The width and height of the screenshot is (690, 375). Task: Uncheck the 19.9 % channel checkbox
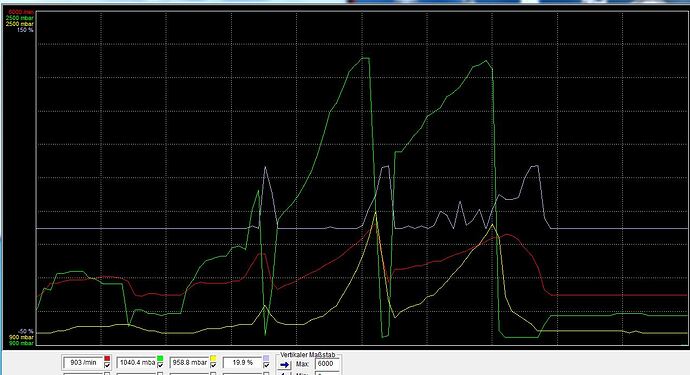tap(266, 365)
